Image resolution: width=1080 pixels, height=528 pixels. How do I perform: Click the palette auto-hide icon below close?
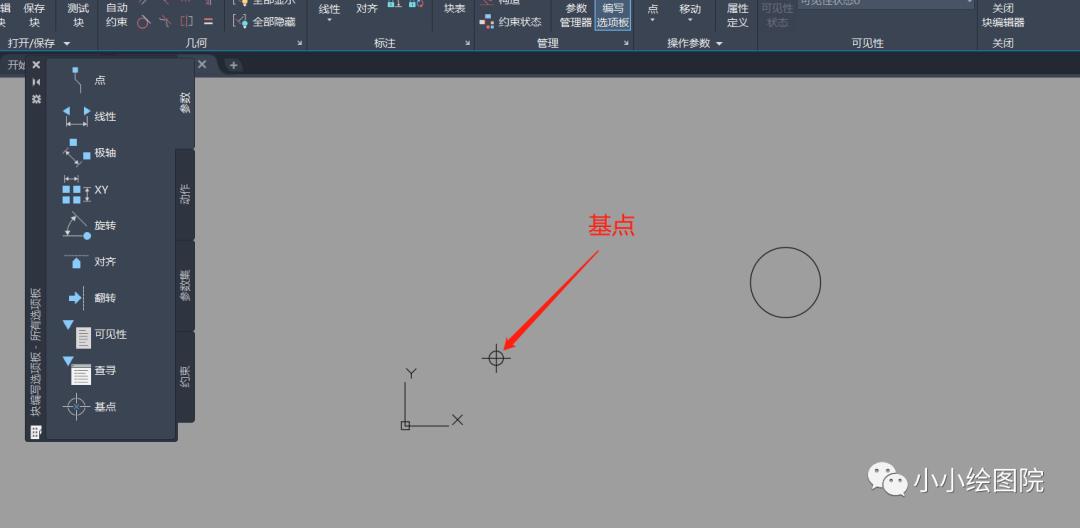pyautogui.click(x=37, y=82)
